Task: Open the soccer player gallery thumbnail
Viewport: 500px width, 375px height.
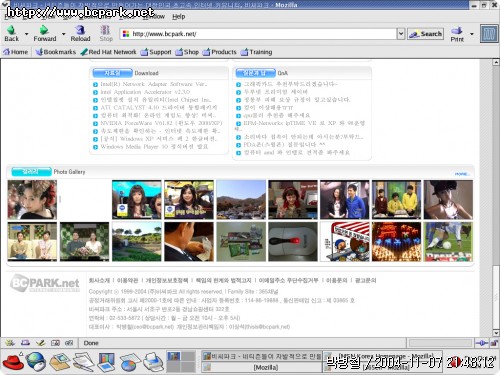Action: pyautogui.click(x=448, y=241)
